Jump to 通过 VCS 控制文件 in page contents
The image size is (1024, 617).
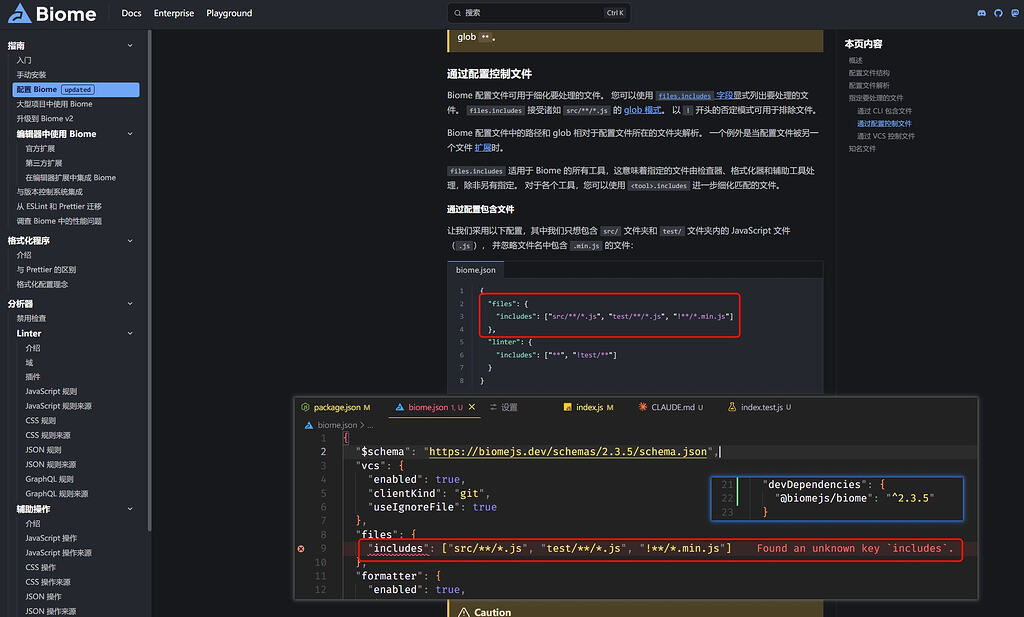[886, 136]
